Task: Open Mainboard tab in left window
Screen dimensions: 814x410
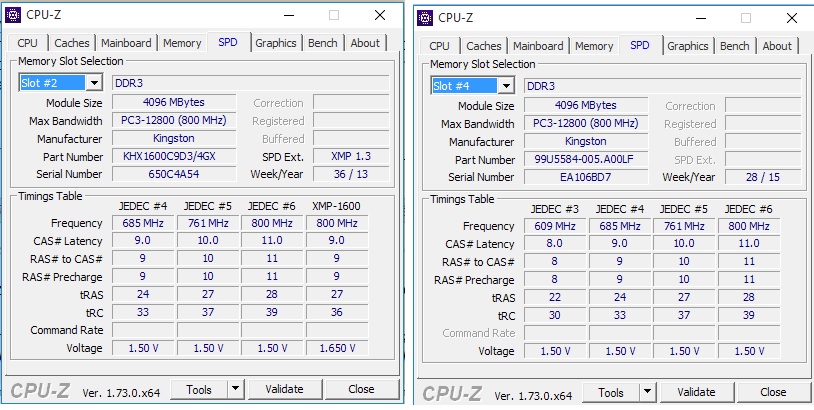Action: tap(126, 43)
